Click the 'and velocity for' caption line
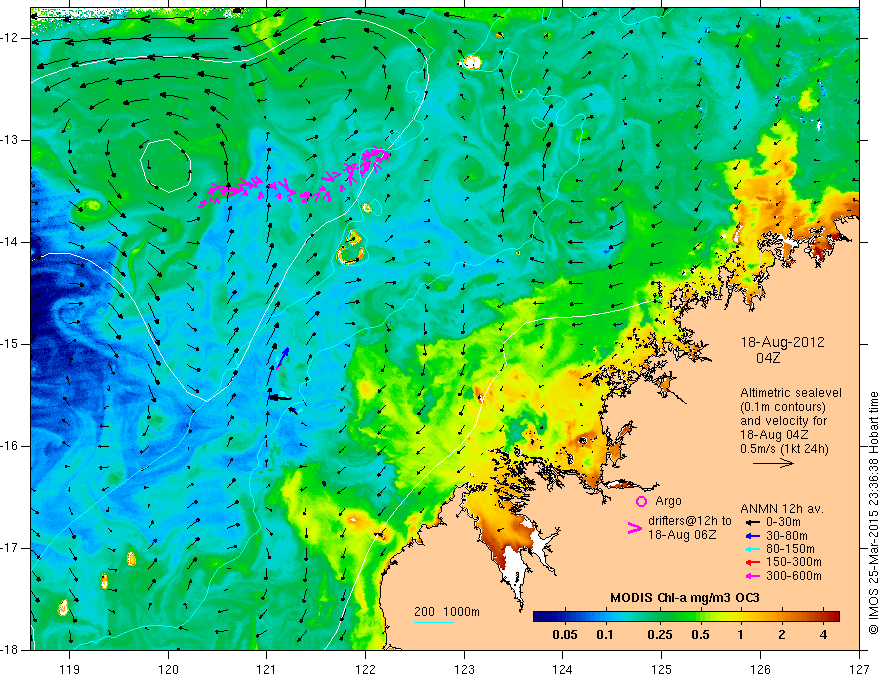The width and height of the screenshot is (880, 680). tap(783, 421)
